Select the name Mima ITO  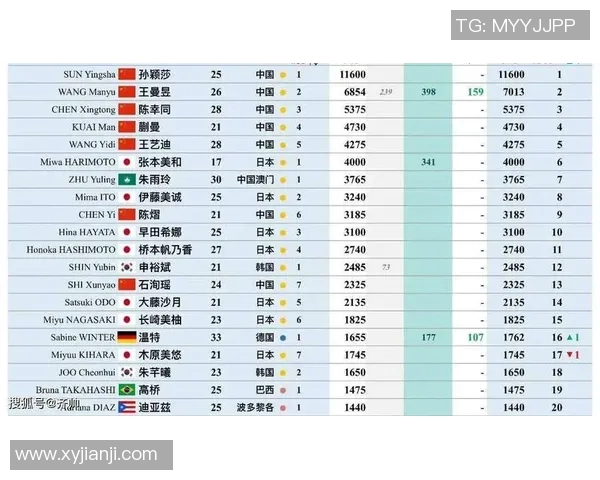click(x=95, y=197)
